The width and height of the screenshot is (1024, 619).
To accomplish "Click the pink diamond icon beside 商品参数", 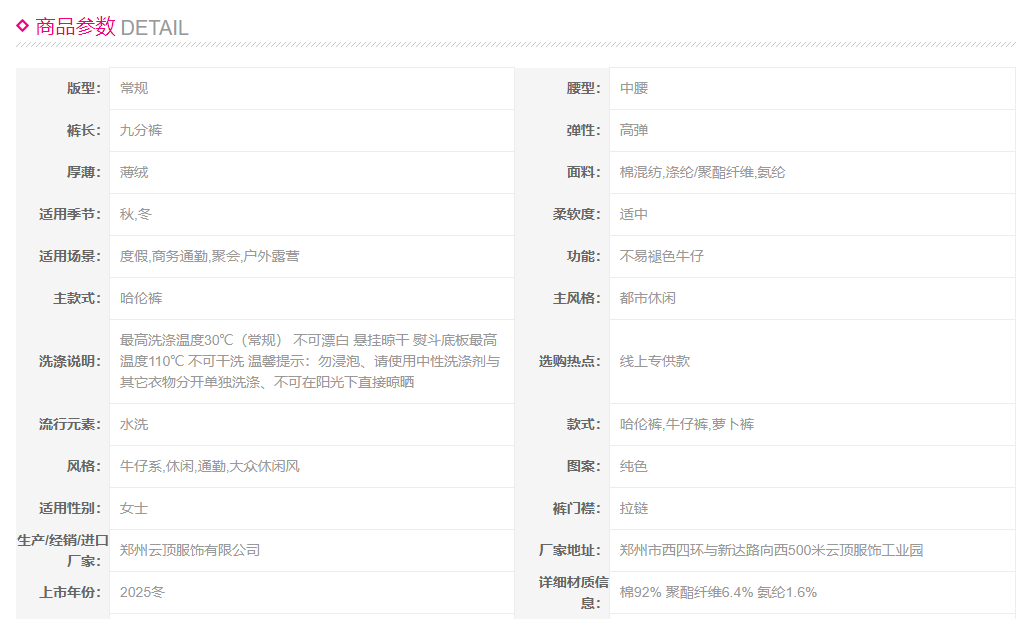I will click(x=22, y=26).
